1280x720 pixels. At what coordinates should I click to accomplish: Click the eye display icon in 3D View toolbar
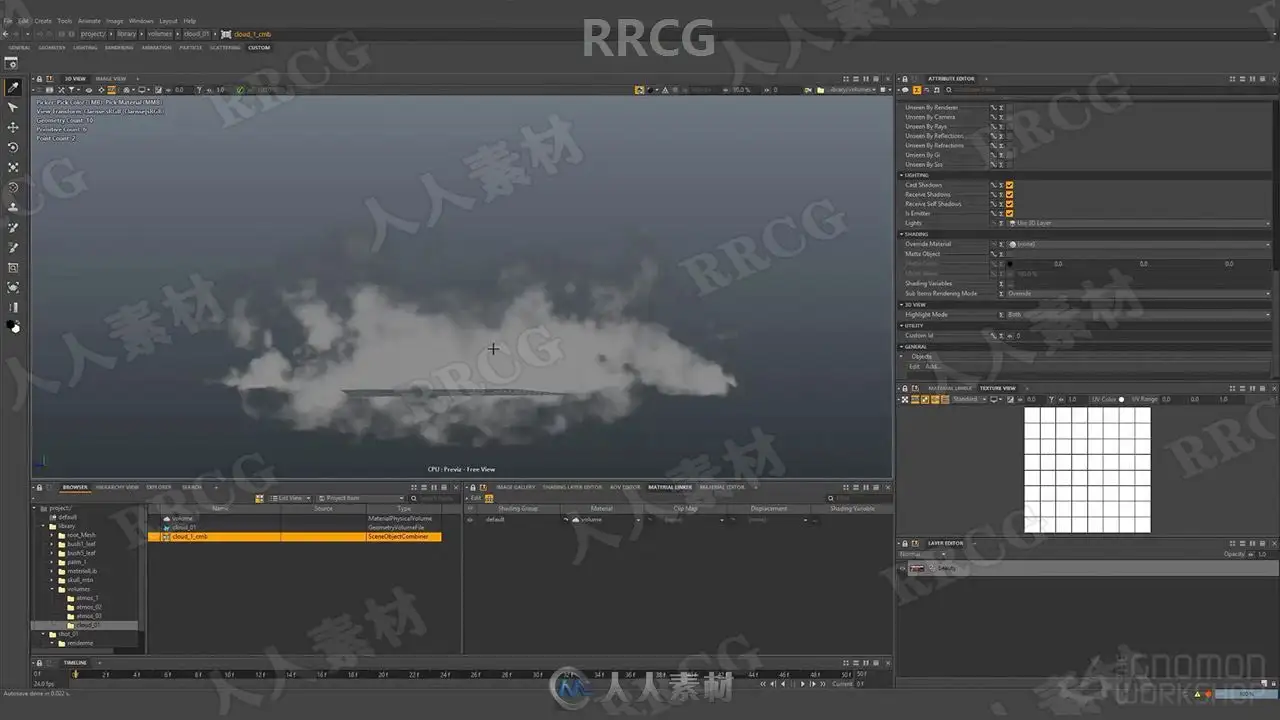coord(88,90)
